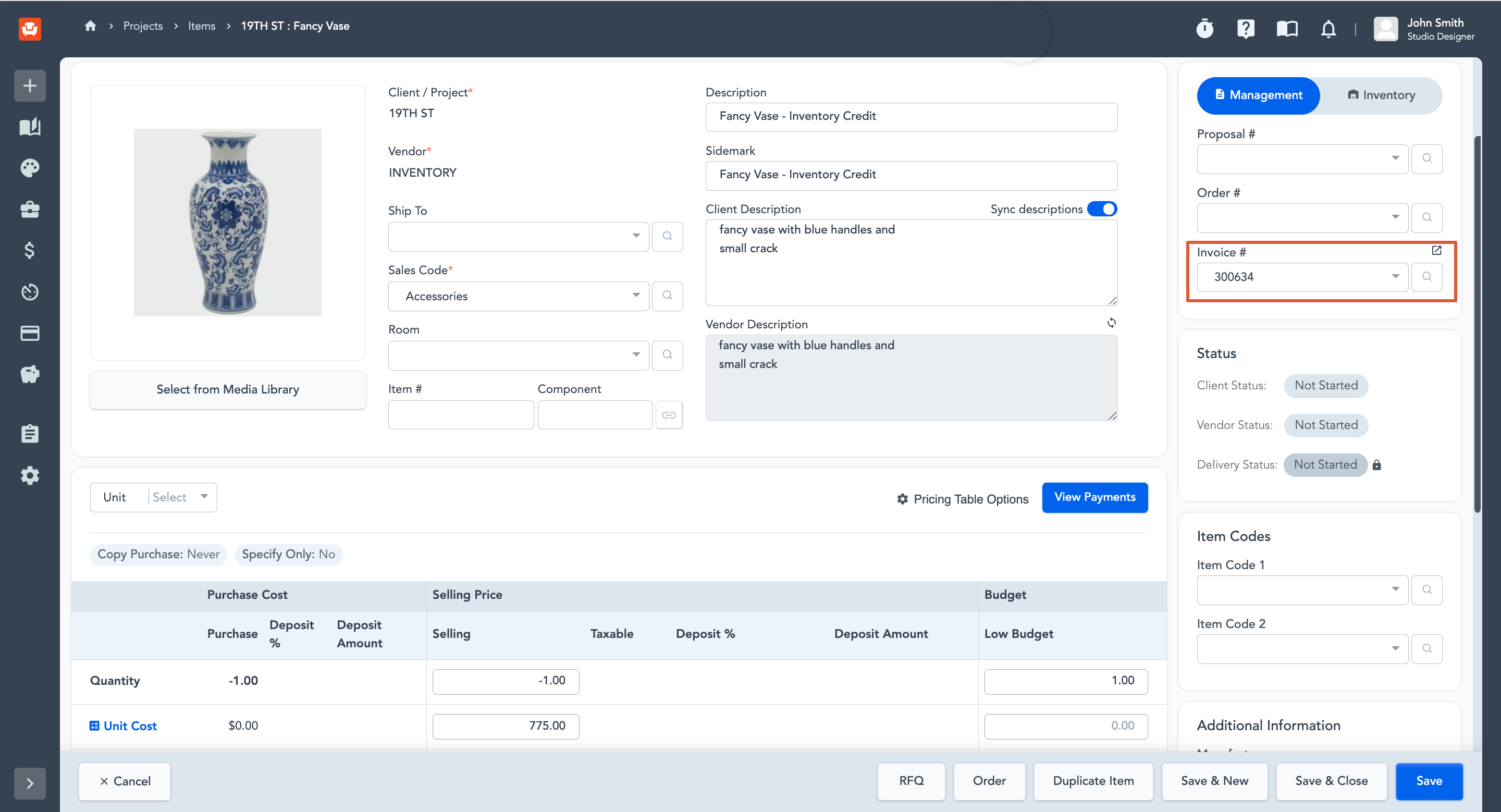Open the Ship To dropdown
The image size is (1501, 812).
518,237
